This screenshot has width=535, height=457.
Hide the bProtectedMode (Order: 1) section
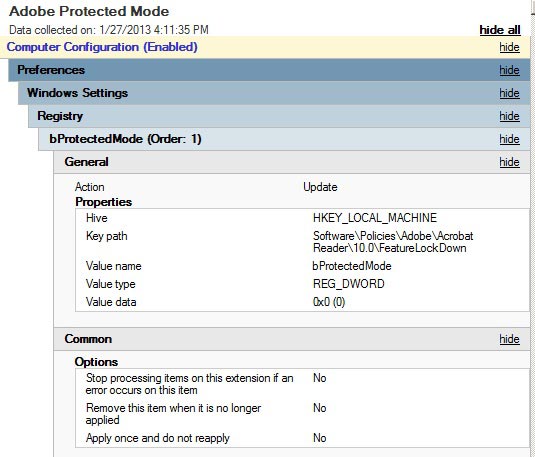point(509,139)
